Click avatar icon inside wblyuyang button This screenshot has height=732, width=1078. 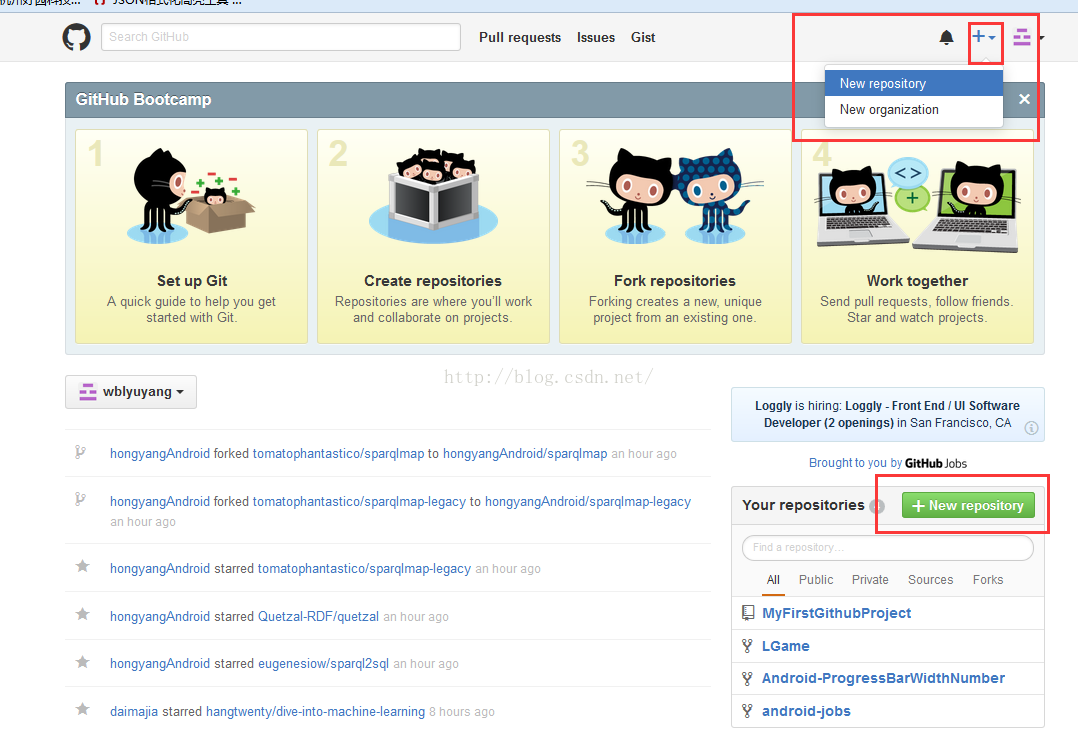88,392
